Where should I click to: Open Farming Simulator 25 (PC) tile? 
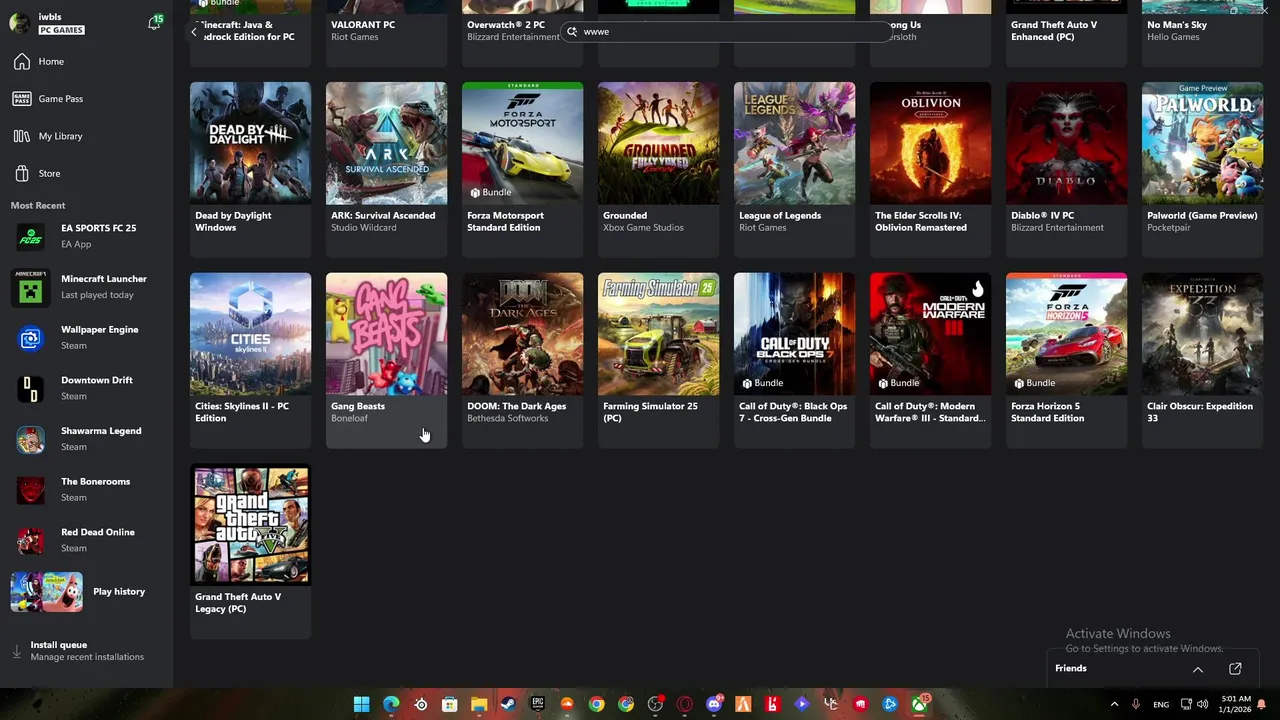pos(658,360)
